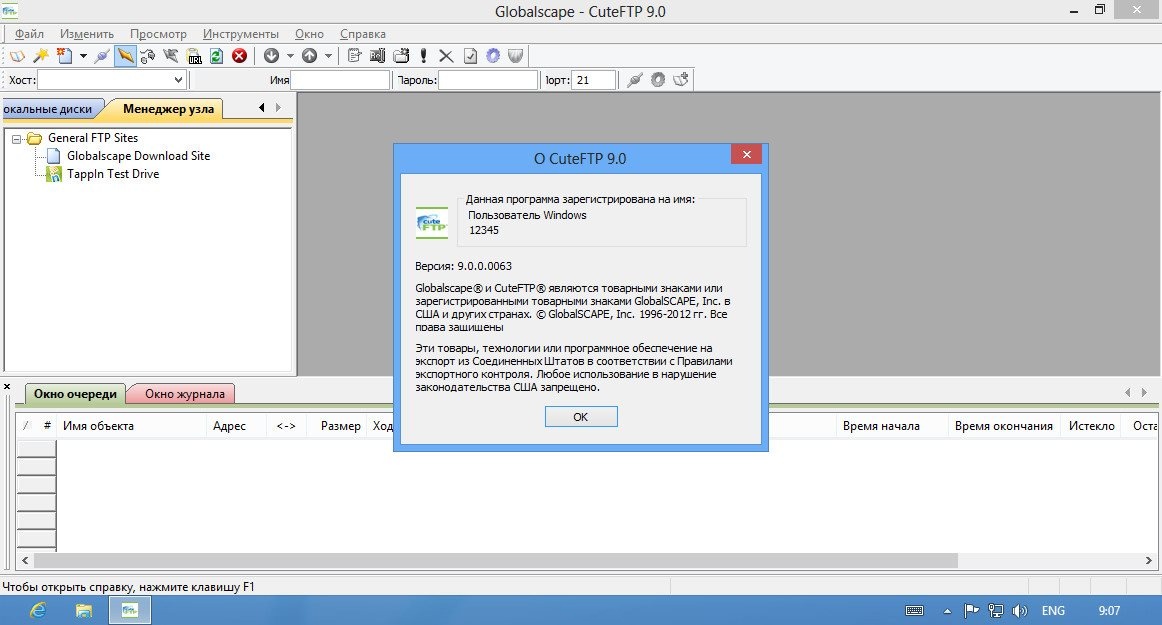1162x625 pixels.
Task: Switch to the Окно очереди tab
Action: pyautogui.click(x=75, y=394)
